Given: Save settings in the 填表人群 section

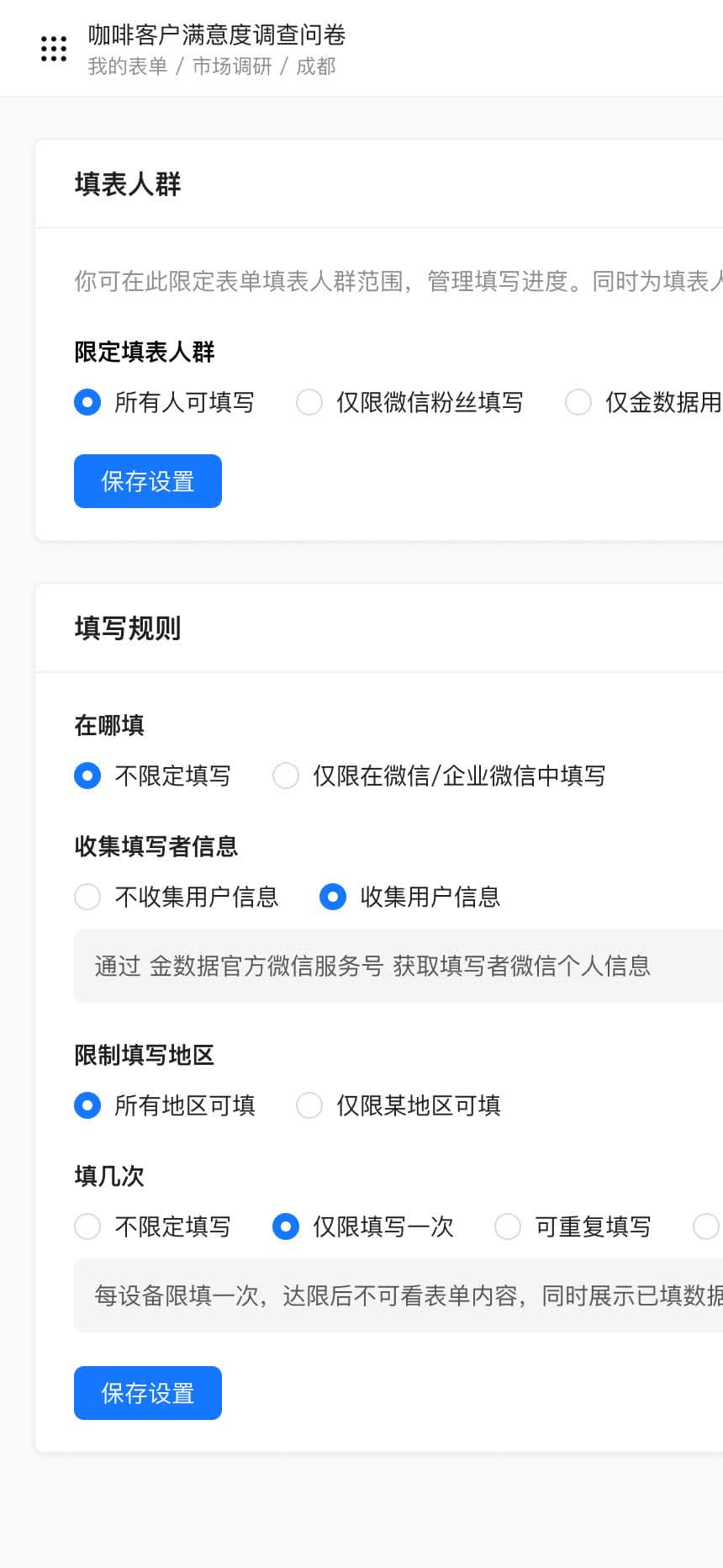Looking at the screenshot, I should point(148,481).
